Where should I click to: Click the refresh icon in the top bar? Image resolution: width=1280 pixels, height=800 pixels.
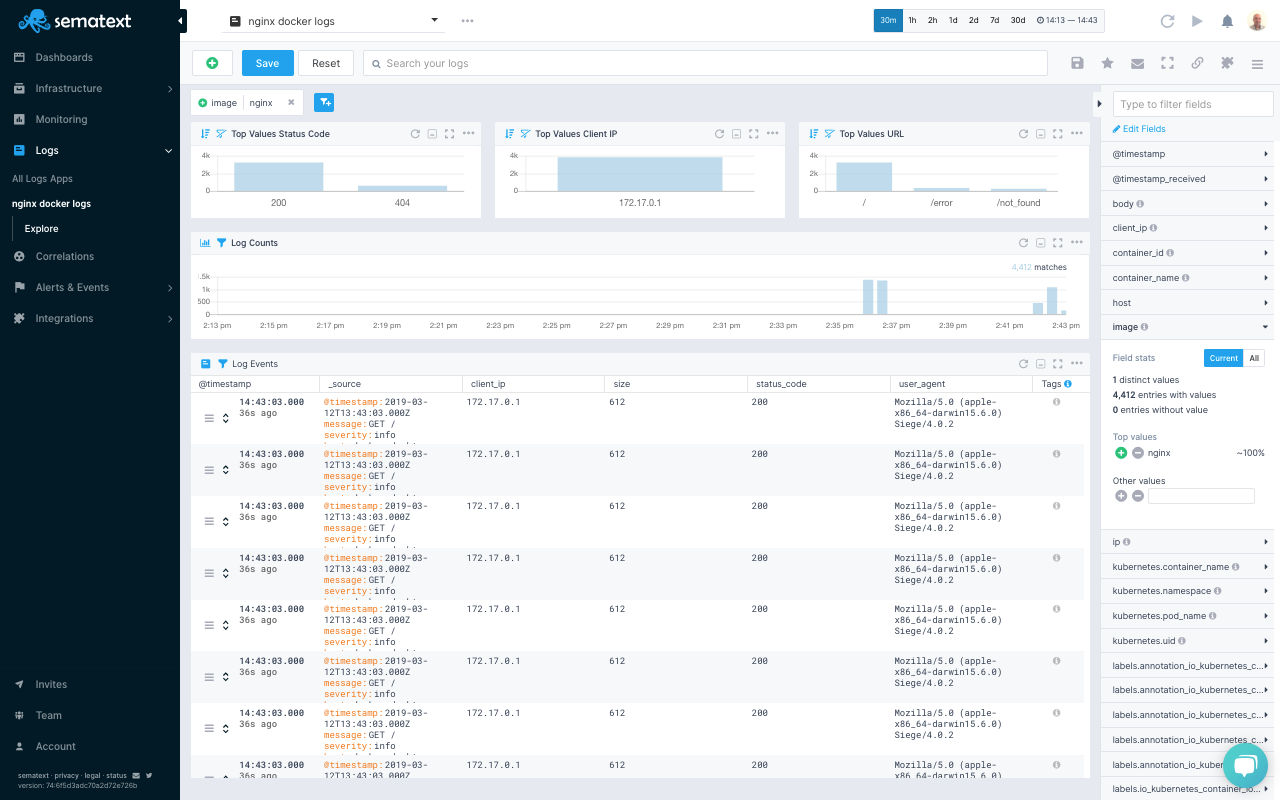1167,21
